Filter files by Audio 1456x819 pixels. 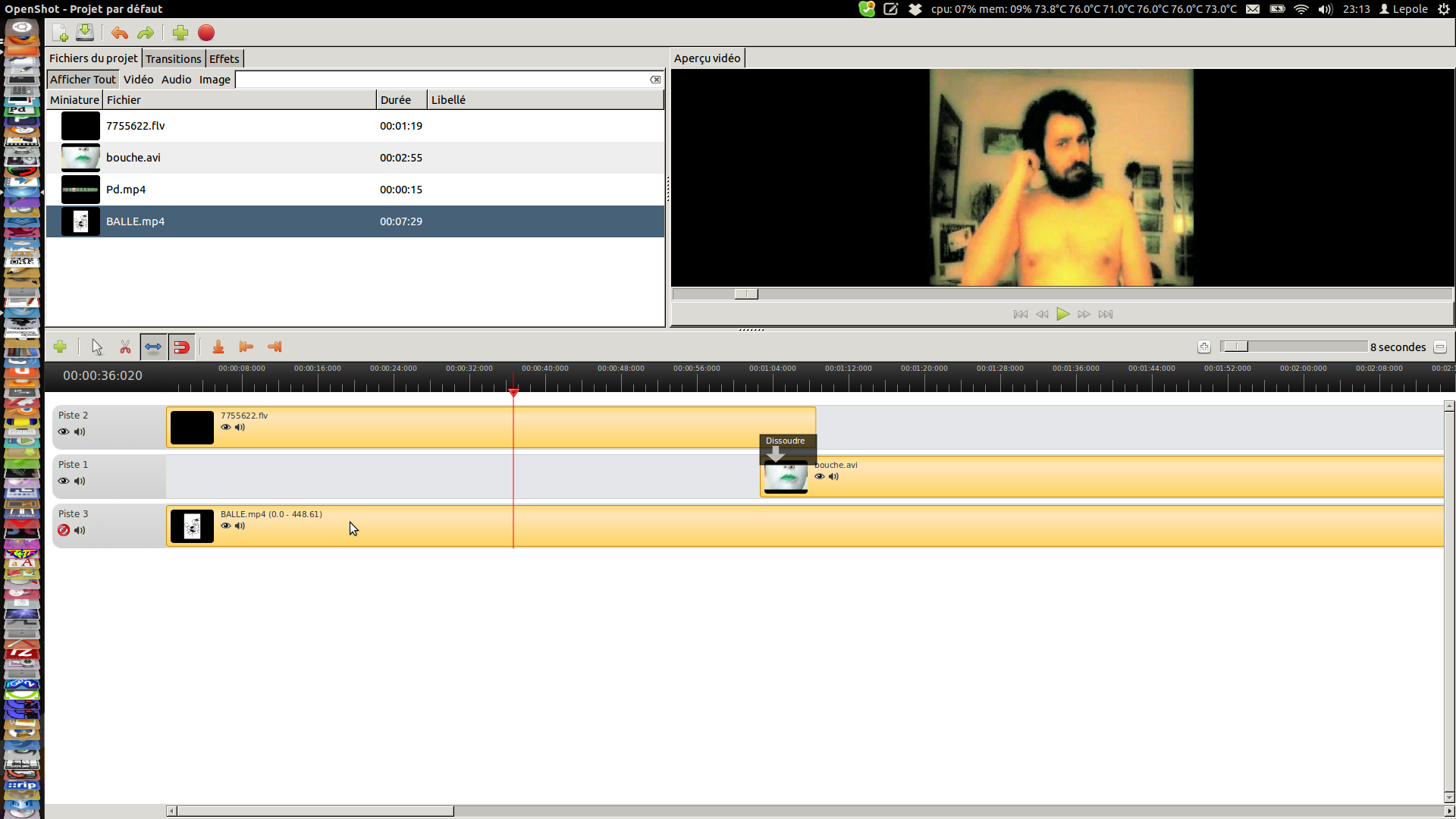pyautogui.click(x=176, y=80)
